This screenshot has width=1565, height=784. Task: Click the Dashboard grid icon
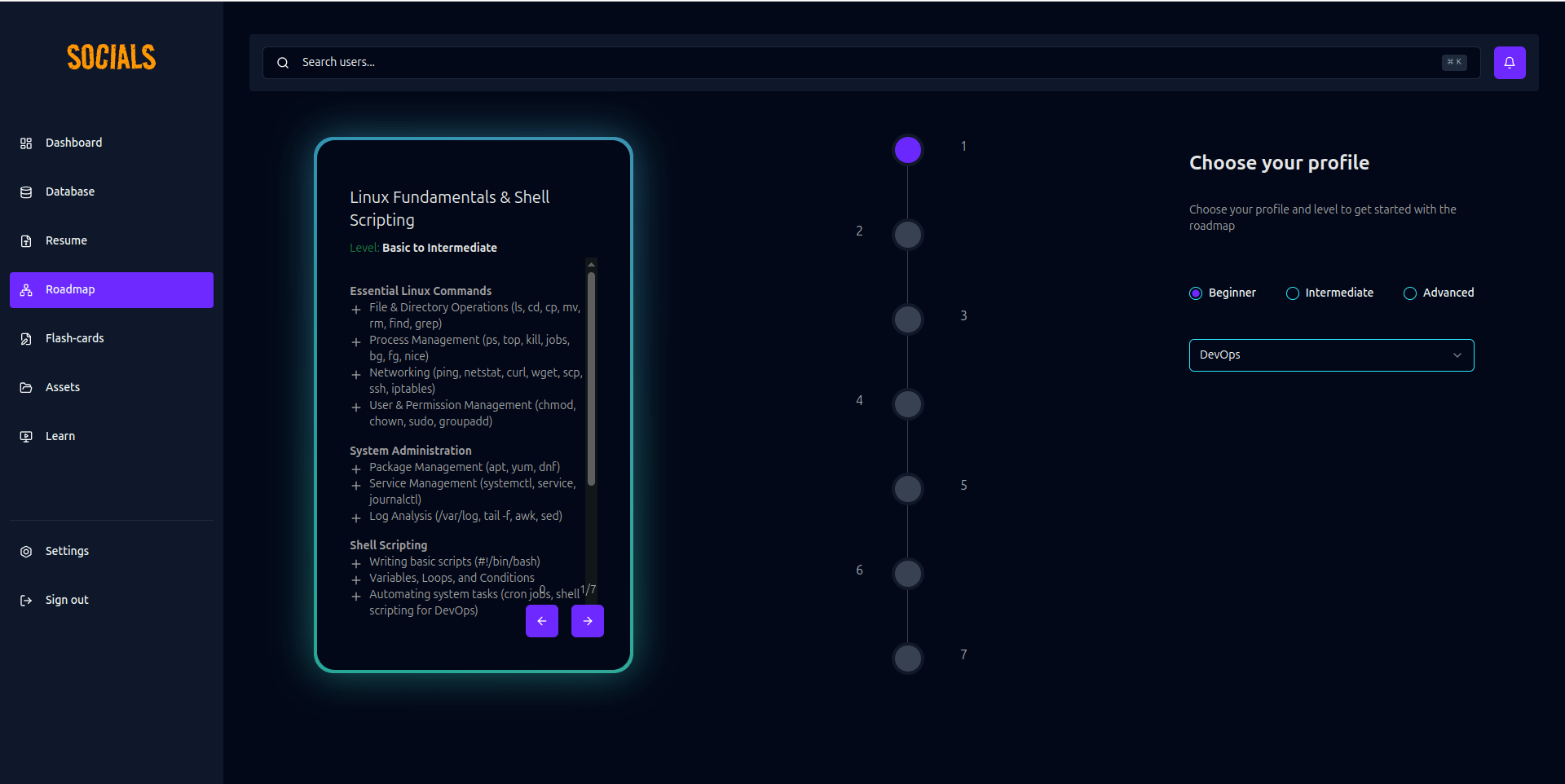coord(26,143)
